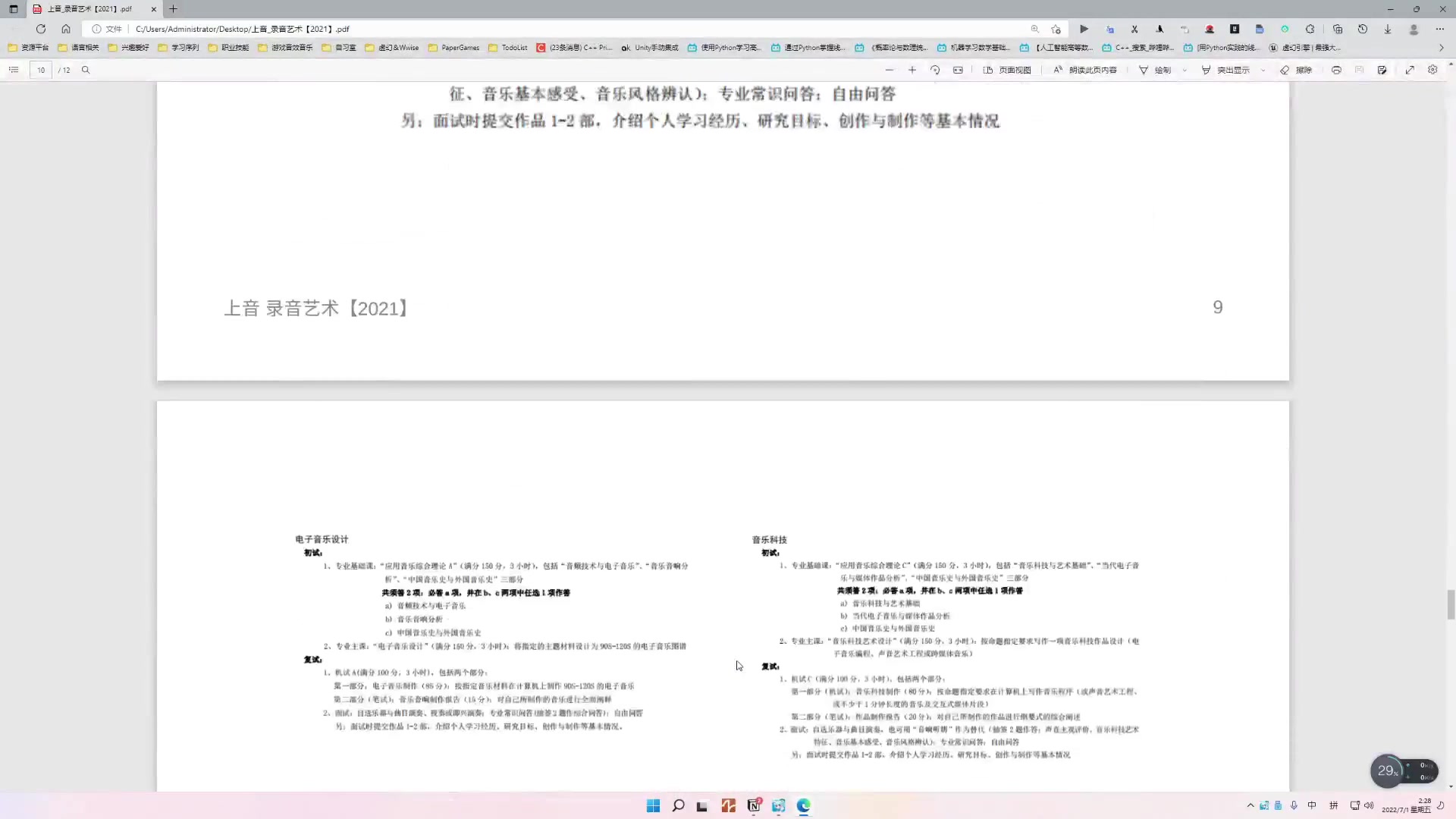This screenshot has width=1456, height=819.
Task: Print the PDF document
Action: point(1336,70)
